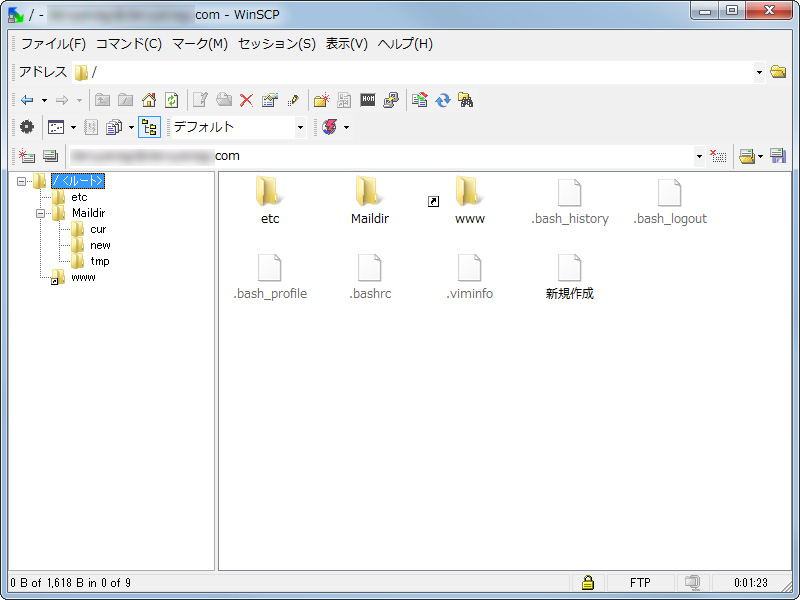The width and height of the screenshot is (800, 600).
Task: Select tmp folder in tree
Action: (99, 261)
